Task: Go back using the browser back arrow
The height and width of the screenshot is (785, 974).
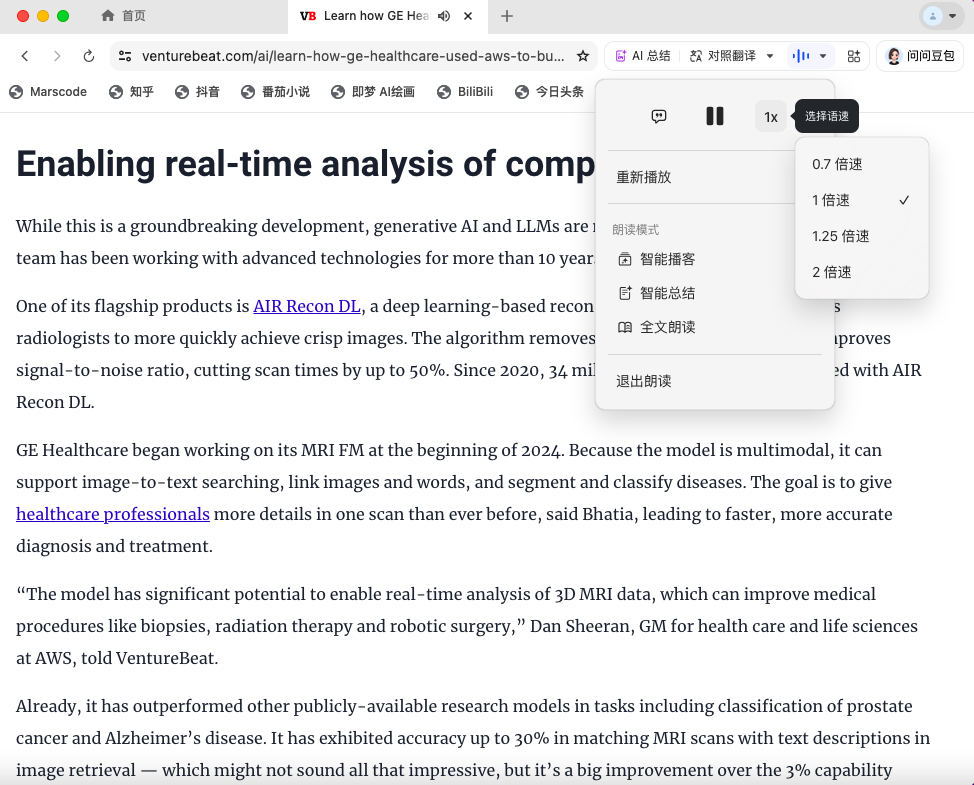Action: 25,56
